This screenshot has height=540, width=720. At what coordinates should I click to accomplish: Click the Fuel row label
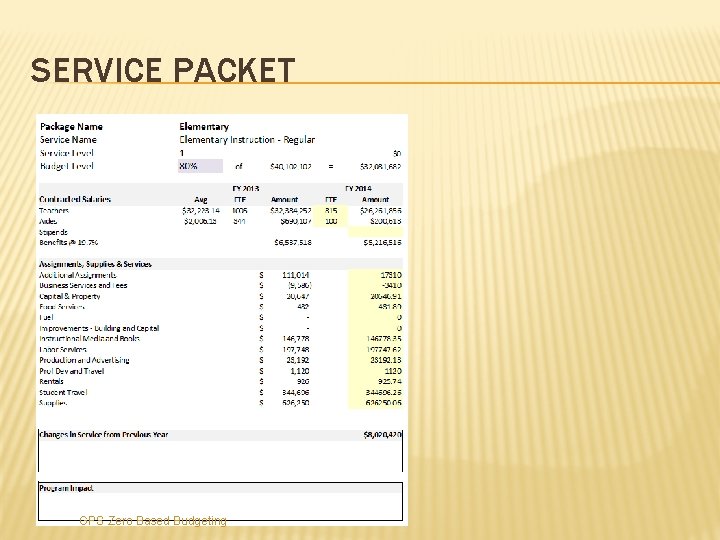[46, 317]
